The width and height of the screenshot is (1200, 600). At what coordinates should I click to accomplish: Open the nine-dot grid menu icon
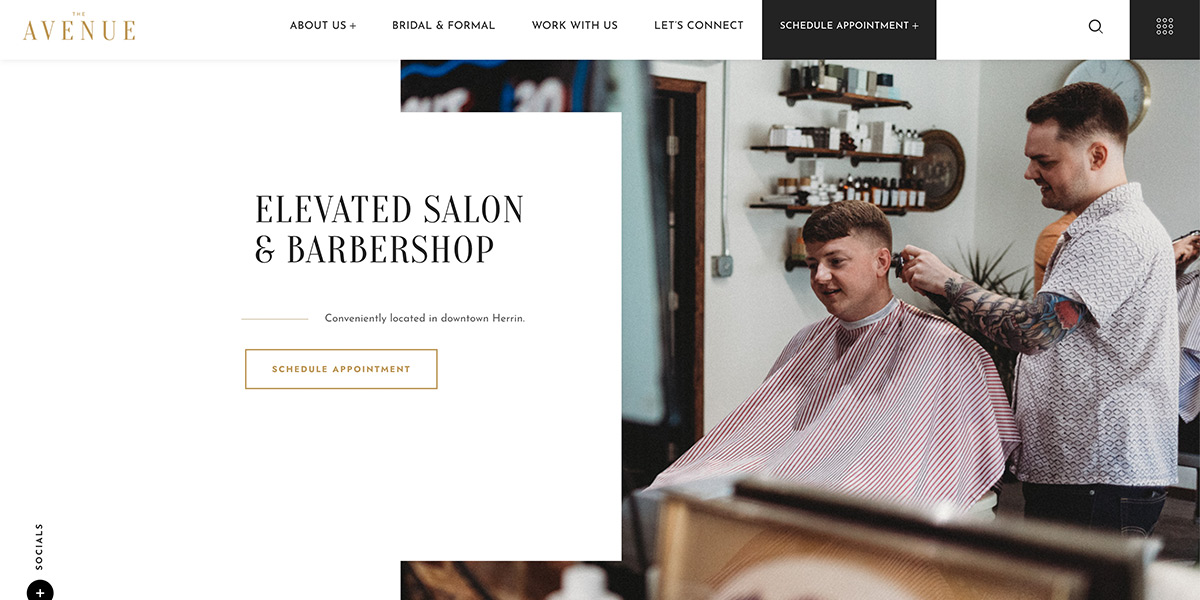[x=1165, y=26]
